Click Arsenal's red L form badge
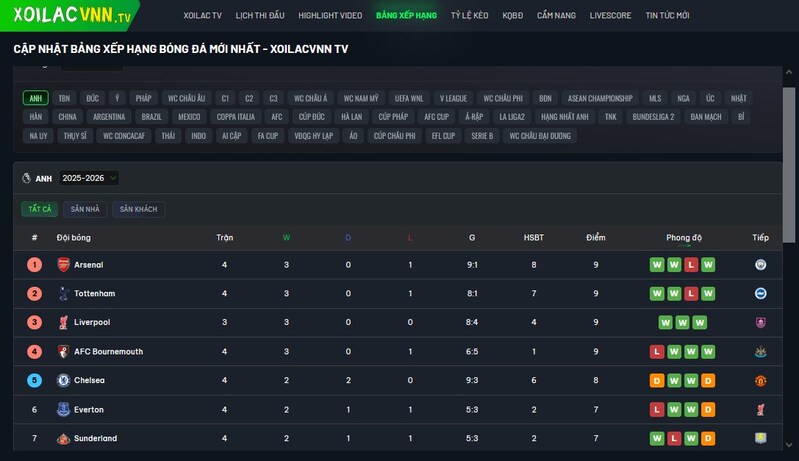Image resolution: width=799 pixels, height=461 pixels. [691, 265]
